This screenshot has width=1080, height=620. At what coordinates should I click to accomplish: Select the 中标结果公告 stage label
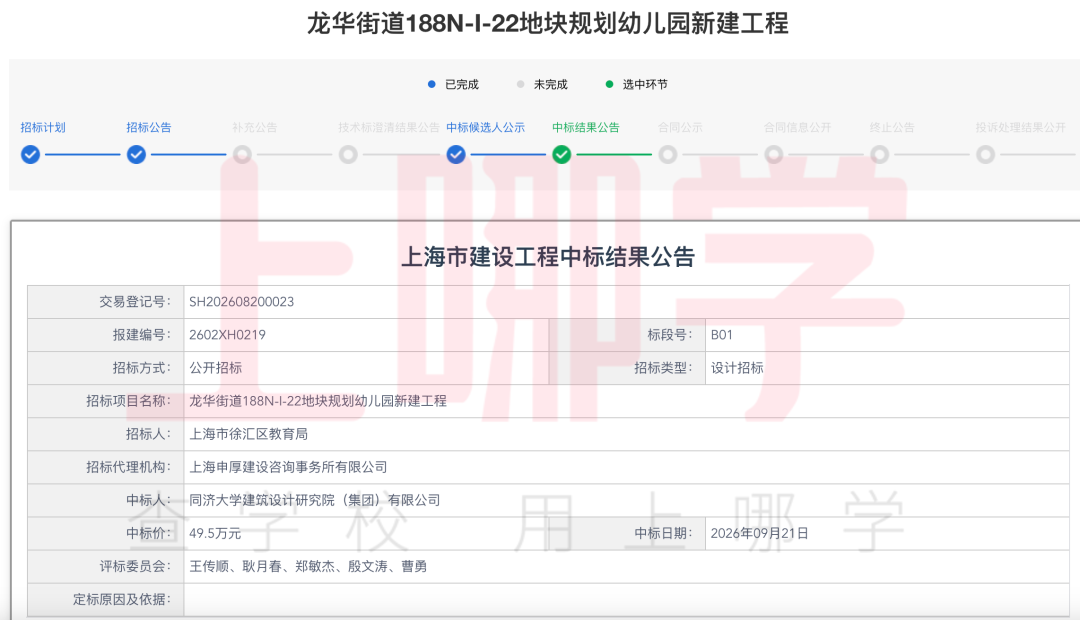[x=585, y=127]
